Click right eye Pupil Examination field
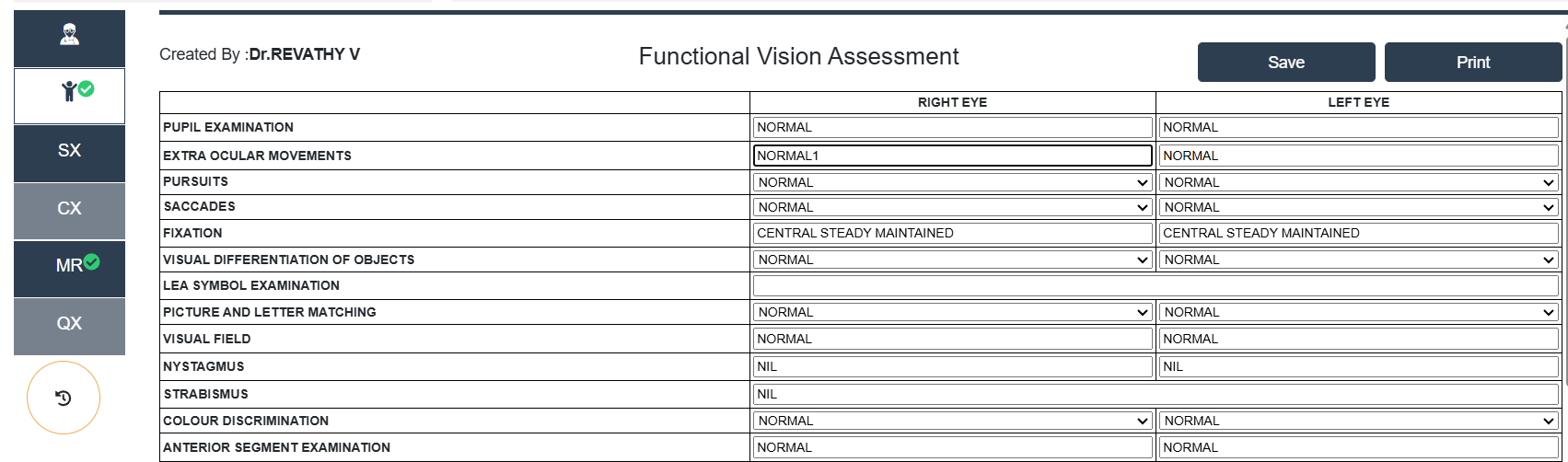 (952, 127)
